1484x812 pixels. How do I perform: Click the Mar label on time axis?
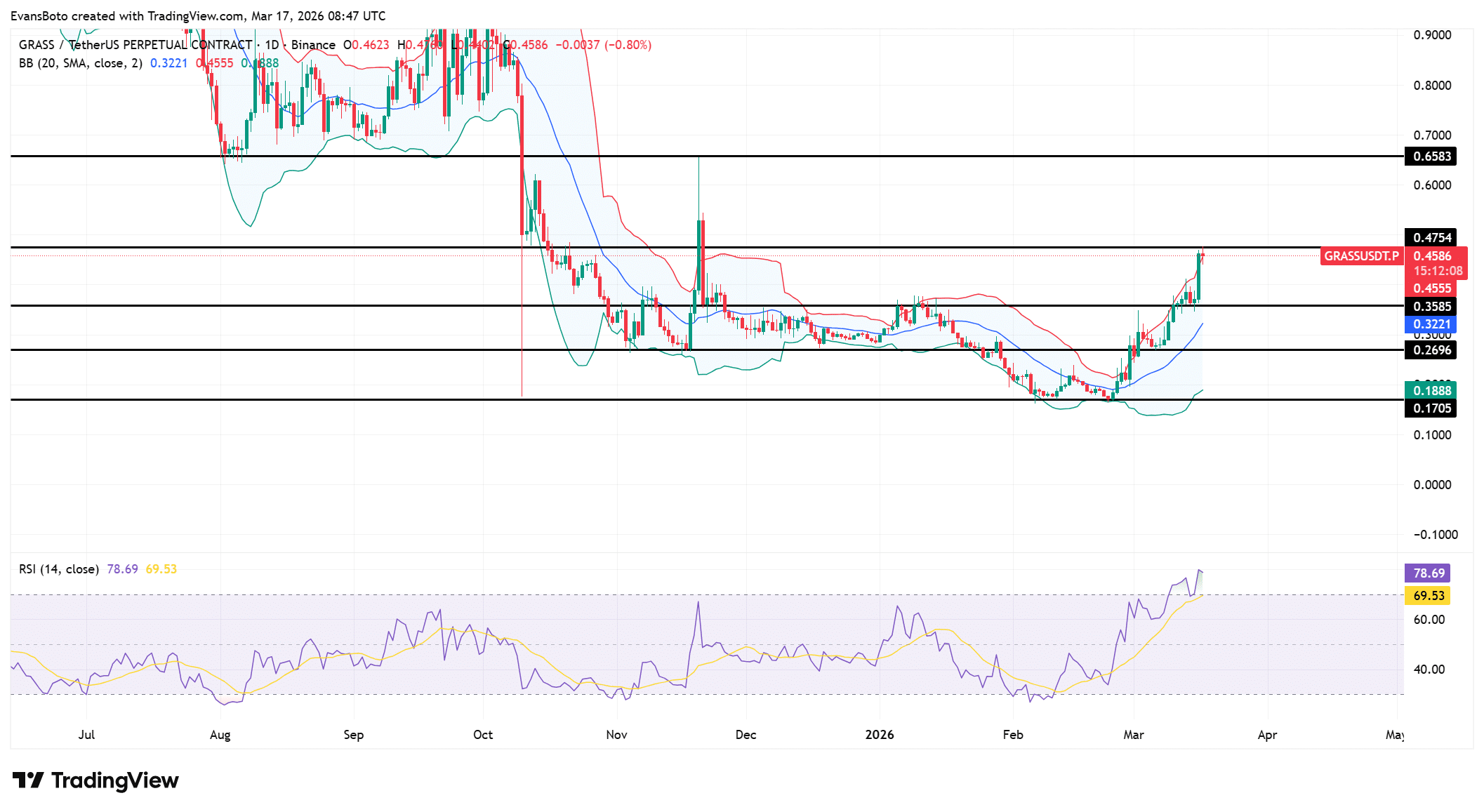(x=1134, y=735)
